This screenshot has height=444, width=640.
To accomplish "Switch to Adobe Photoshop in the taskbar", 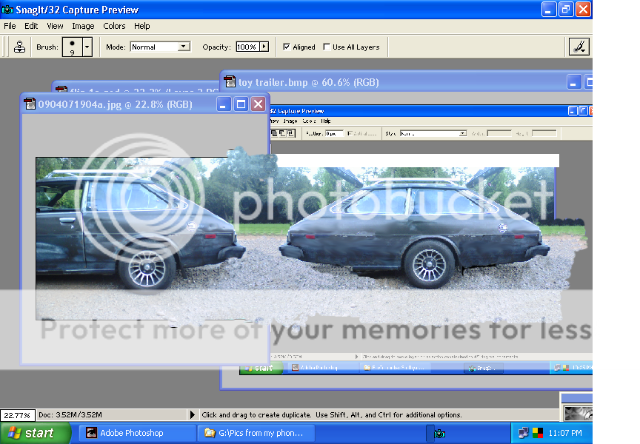I will [x=136, y=433].
